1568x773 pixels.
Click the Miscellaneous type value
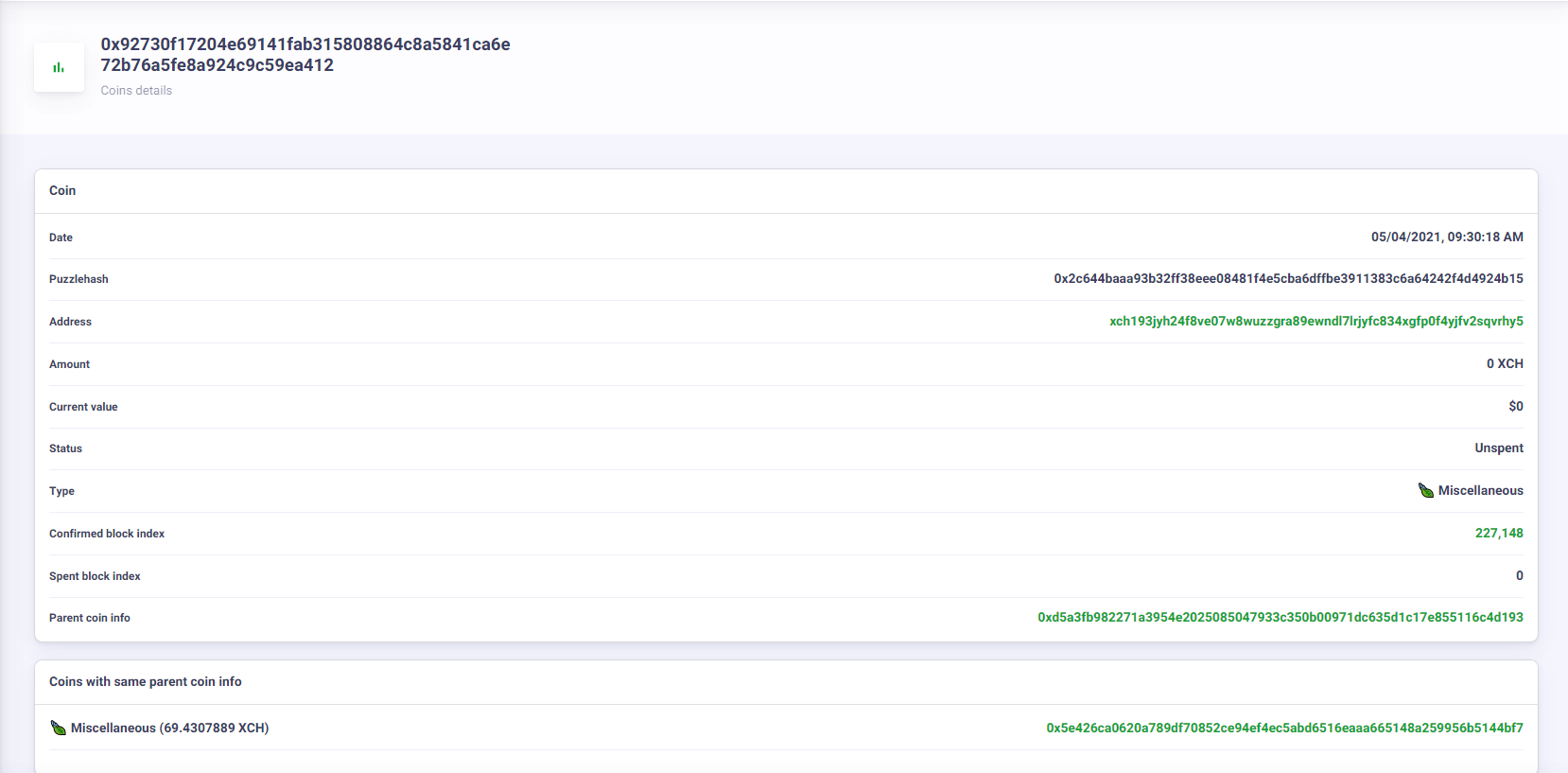pyautogui.click(x=1481, y=491)
